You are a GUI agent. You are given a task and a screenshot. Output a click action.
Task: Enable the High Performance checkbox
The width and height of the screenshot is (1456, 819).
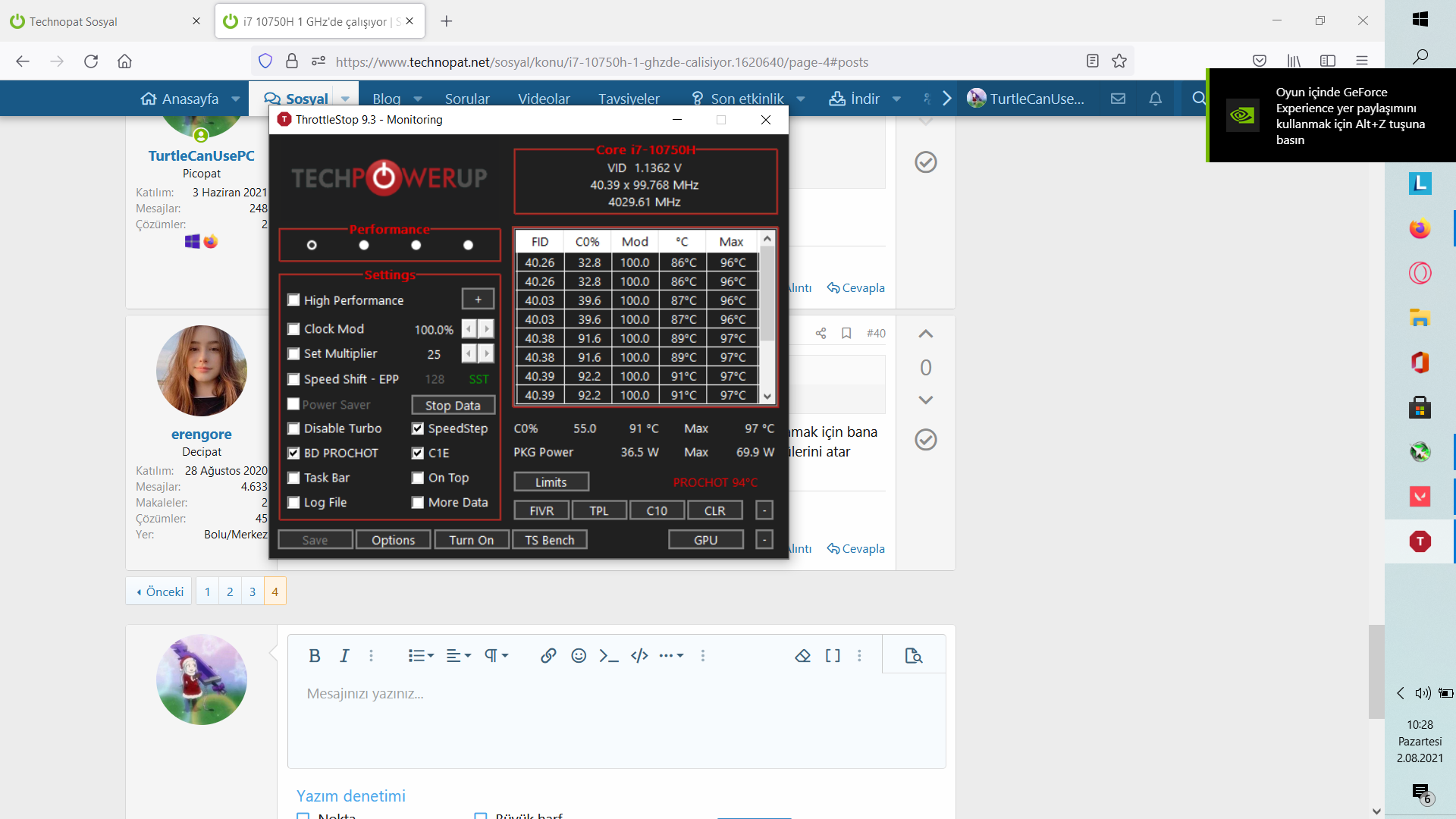(293, 300)
